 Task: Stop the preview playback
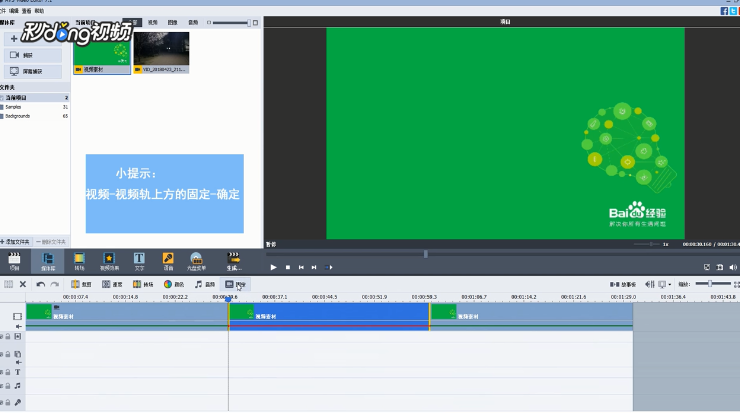[288, 267]
